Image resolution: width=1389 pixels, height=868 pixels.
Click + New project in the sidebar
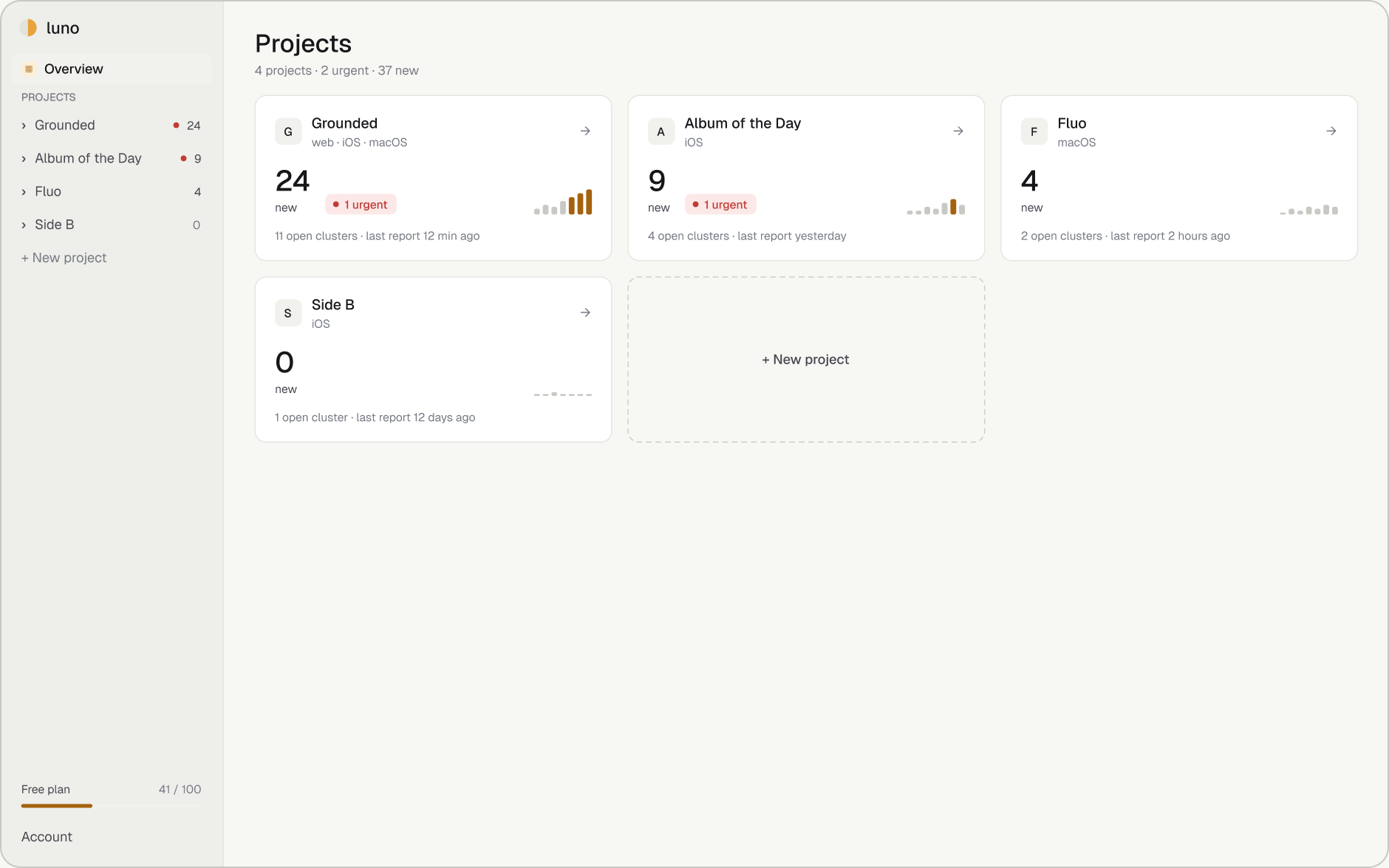click(64, 258)
